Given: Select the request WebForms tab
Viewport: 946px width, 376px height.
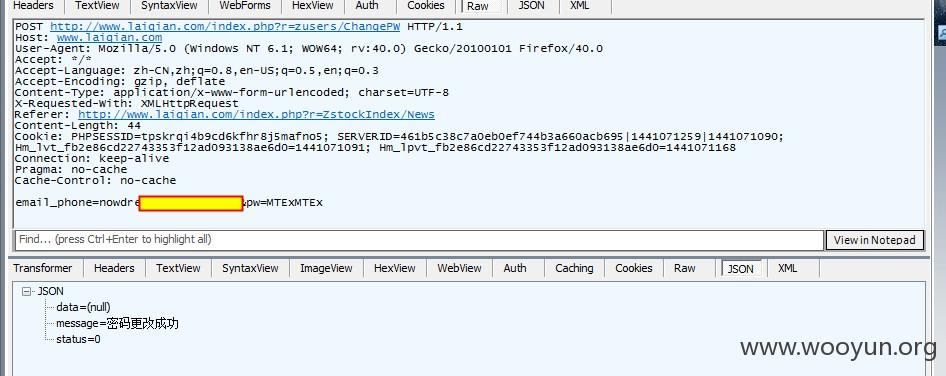Looking at the screenshot, I should [x=245, y=6].
